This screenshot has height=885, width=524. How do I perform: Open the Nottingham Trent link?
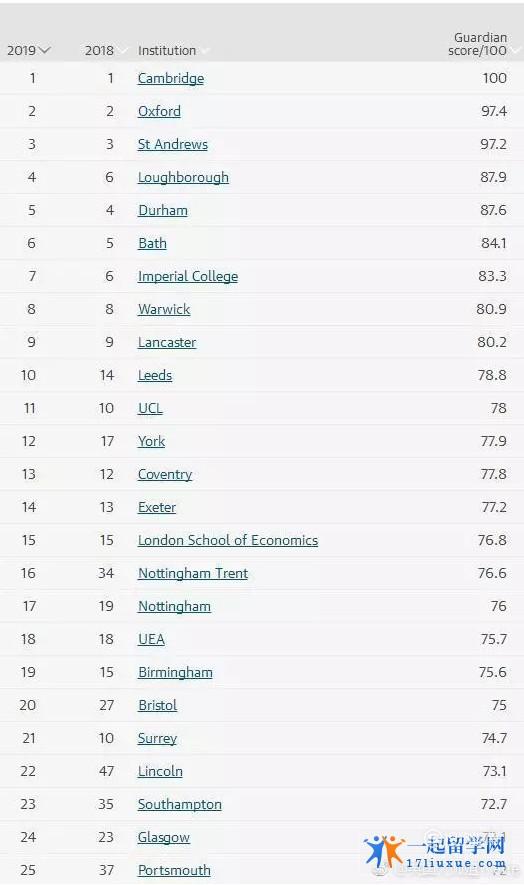coord(193,573)
